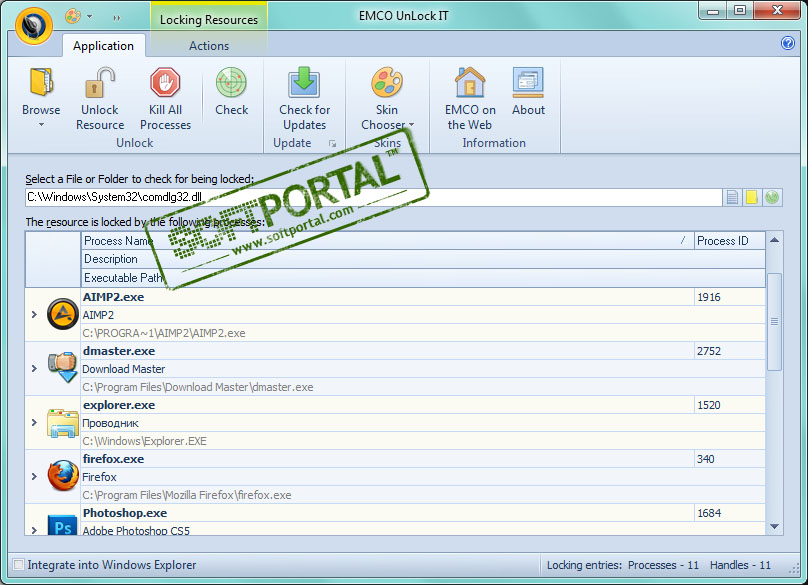Click the green check icon beside path field

[x=772, y=197]
